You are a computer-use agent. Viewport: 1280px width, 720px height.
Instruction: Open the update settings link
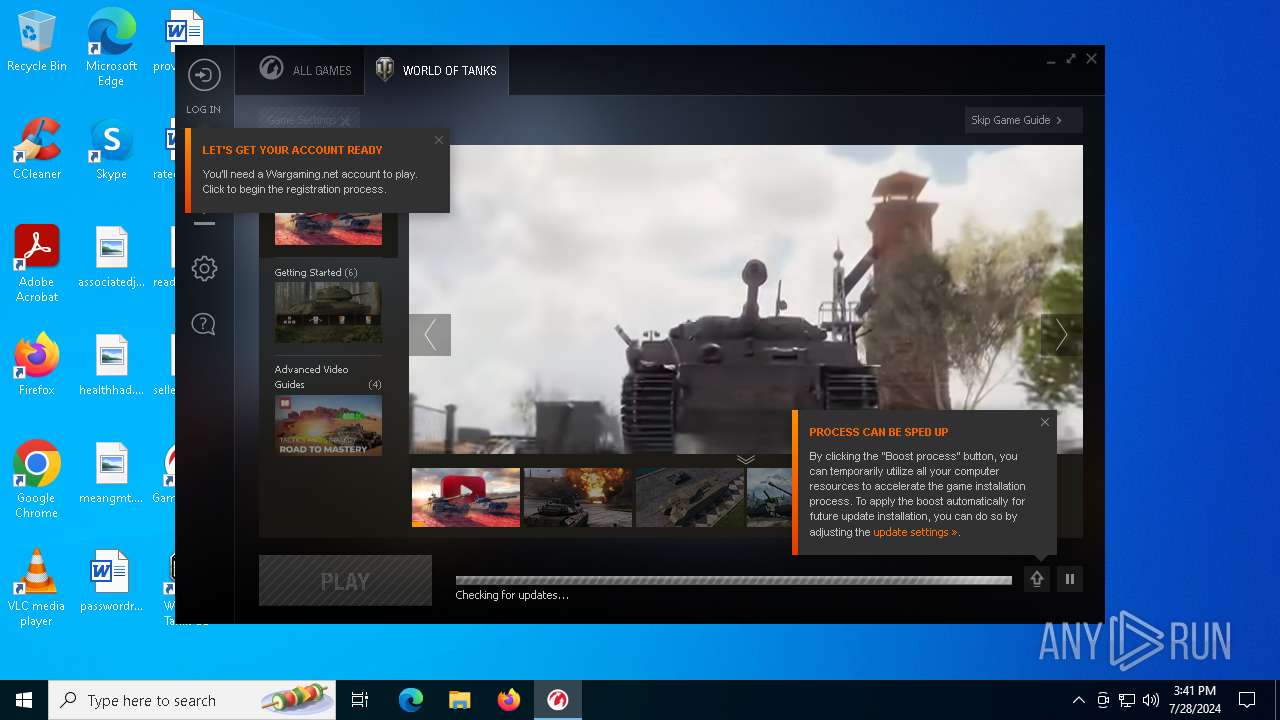[915, 532]
